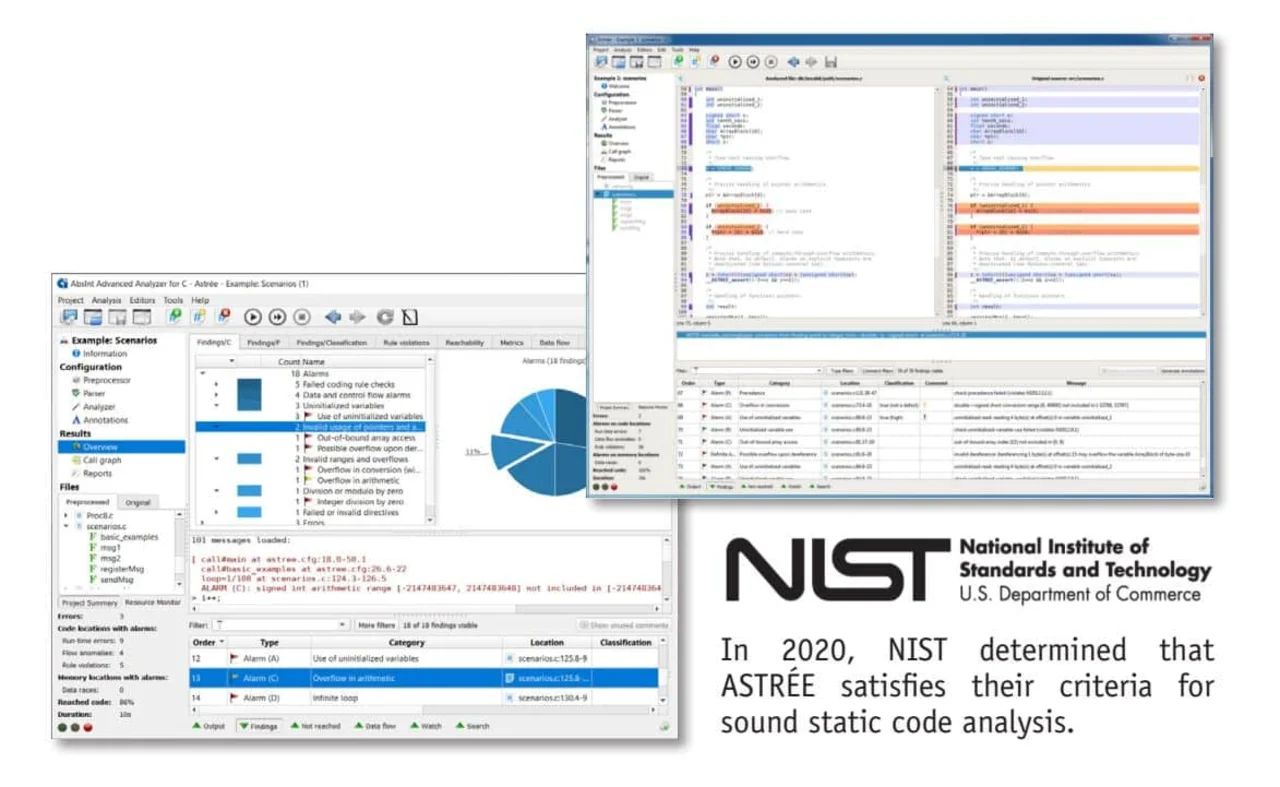This screenshot has height=787, width=1280.
Task: Switch to the Metrics tab
Action: [x=512, y=343]
